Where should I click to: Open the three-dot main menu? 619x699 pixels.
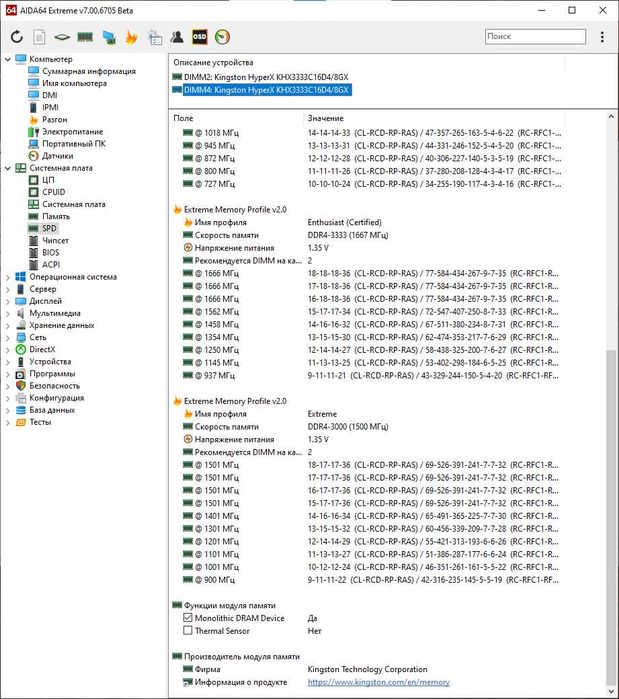pos(602,37)
